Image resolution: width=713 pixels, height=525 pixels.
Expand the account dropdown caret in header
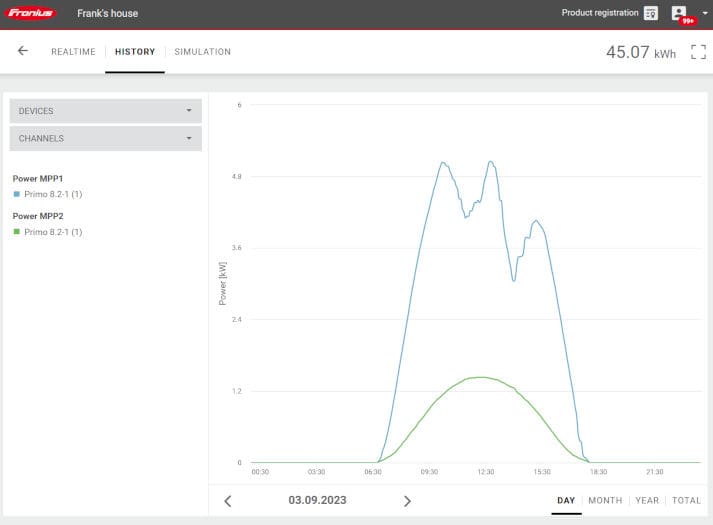click(x=705, y=13)
